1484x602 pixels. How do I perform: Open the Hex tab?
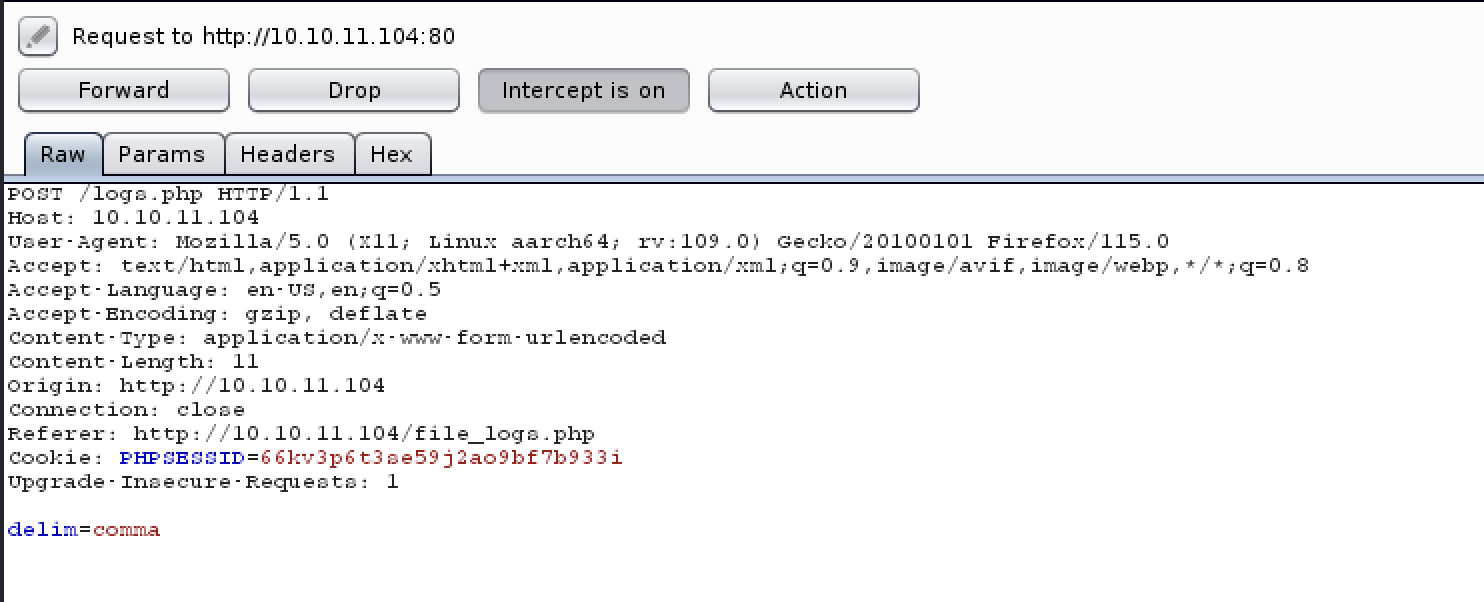point(392,155)
